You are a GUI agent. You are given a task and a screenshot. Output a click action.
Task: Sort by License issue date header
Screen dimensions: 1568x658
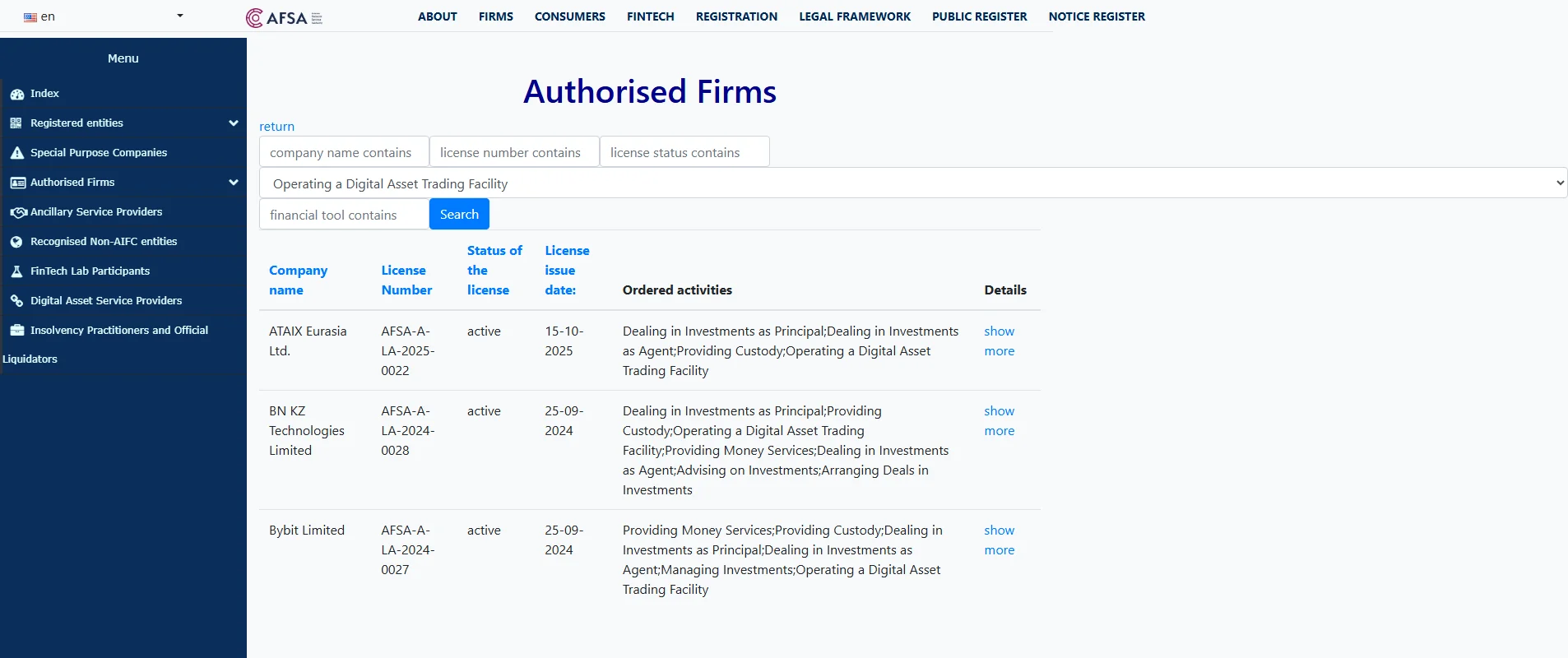(x=567, y=271)
